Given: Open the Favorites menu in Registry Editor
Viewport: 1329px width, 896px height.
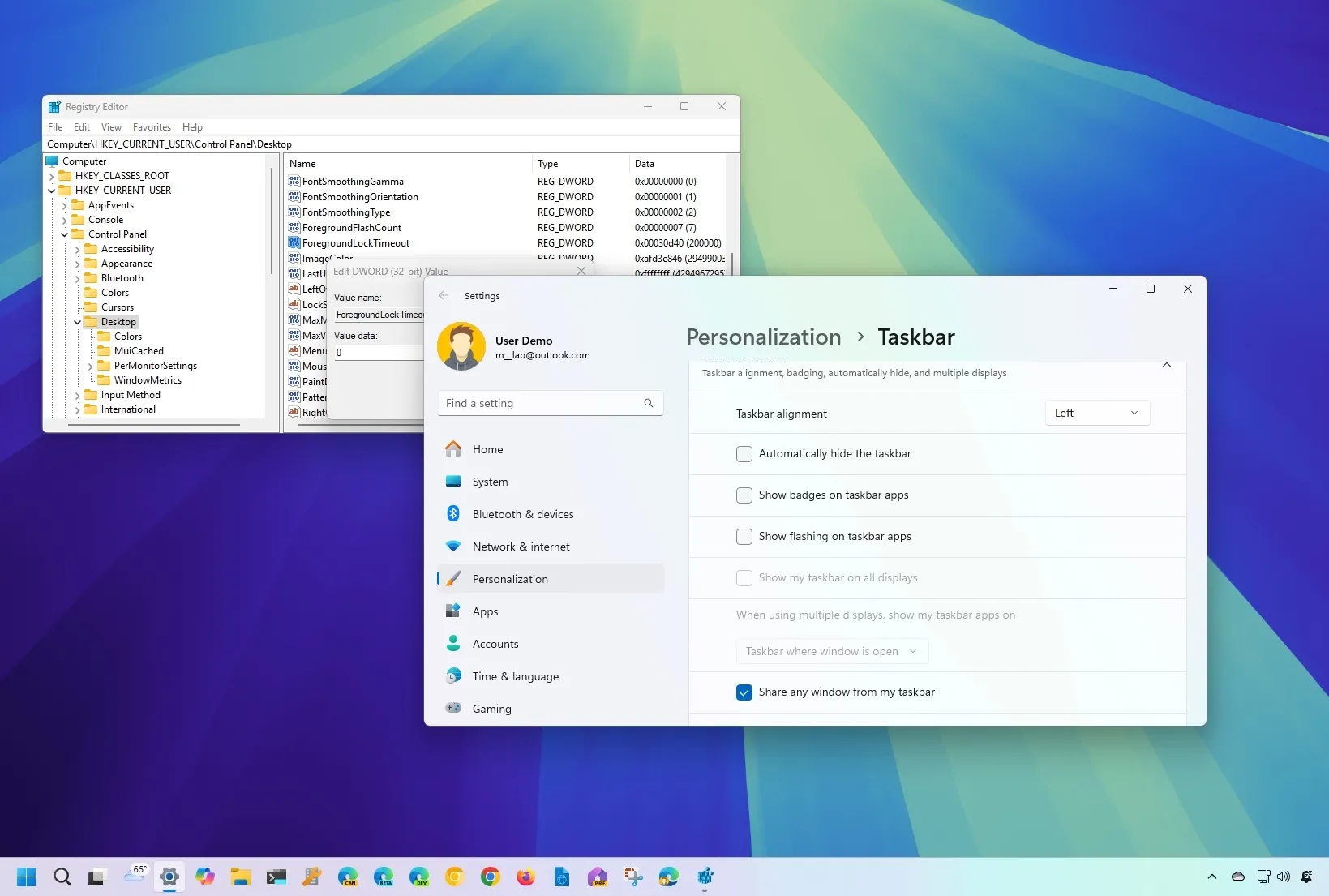Looking at the screenshot, I should 151,127.
